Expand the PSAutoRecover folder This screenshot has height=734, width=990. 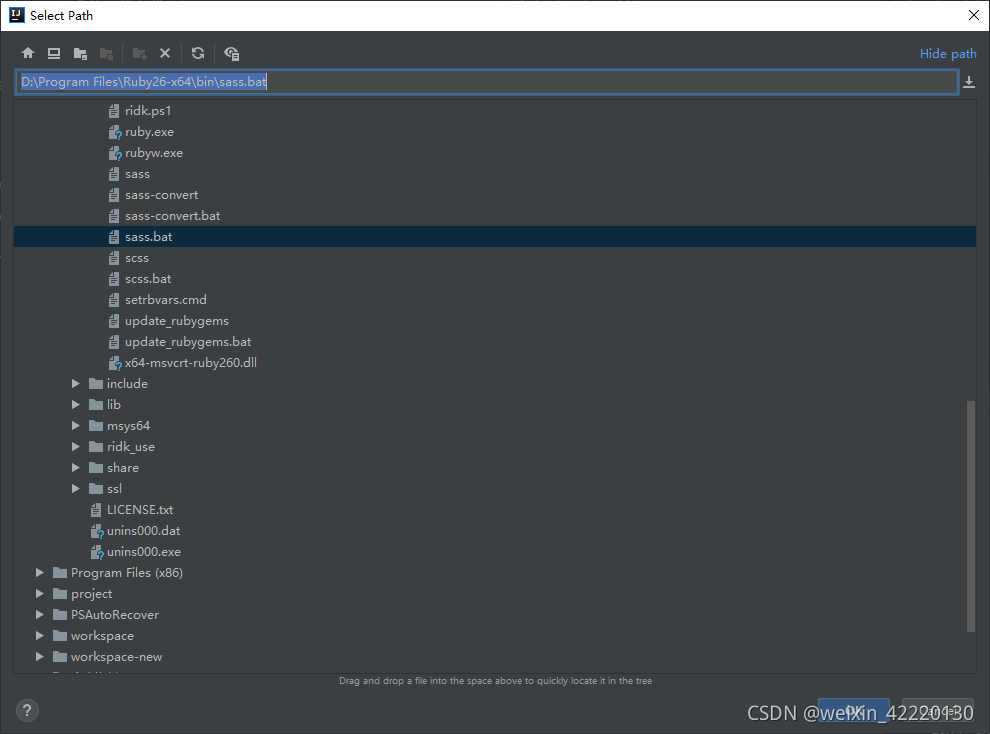coord(40,615)
